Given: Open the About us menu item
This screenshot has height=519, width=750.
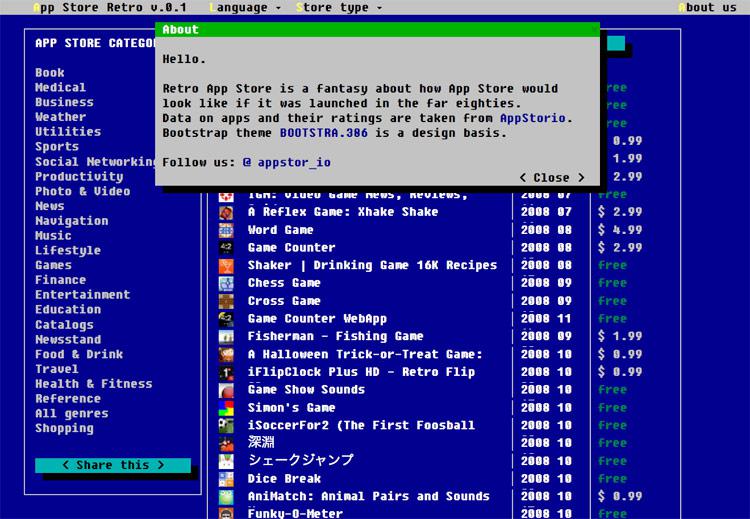Looking at the screenshot, I should [x=708, y=7].
